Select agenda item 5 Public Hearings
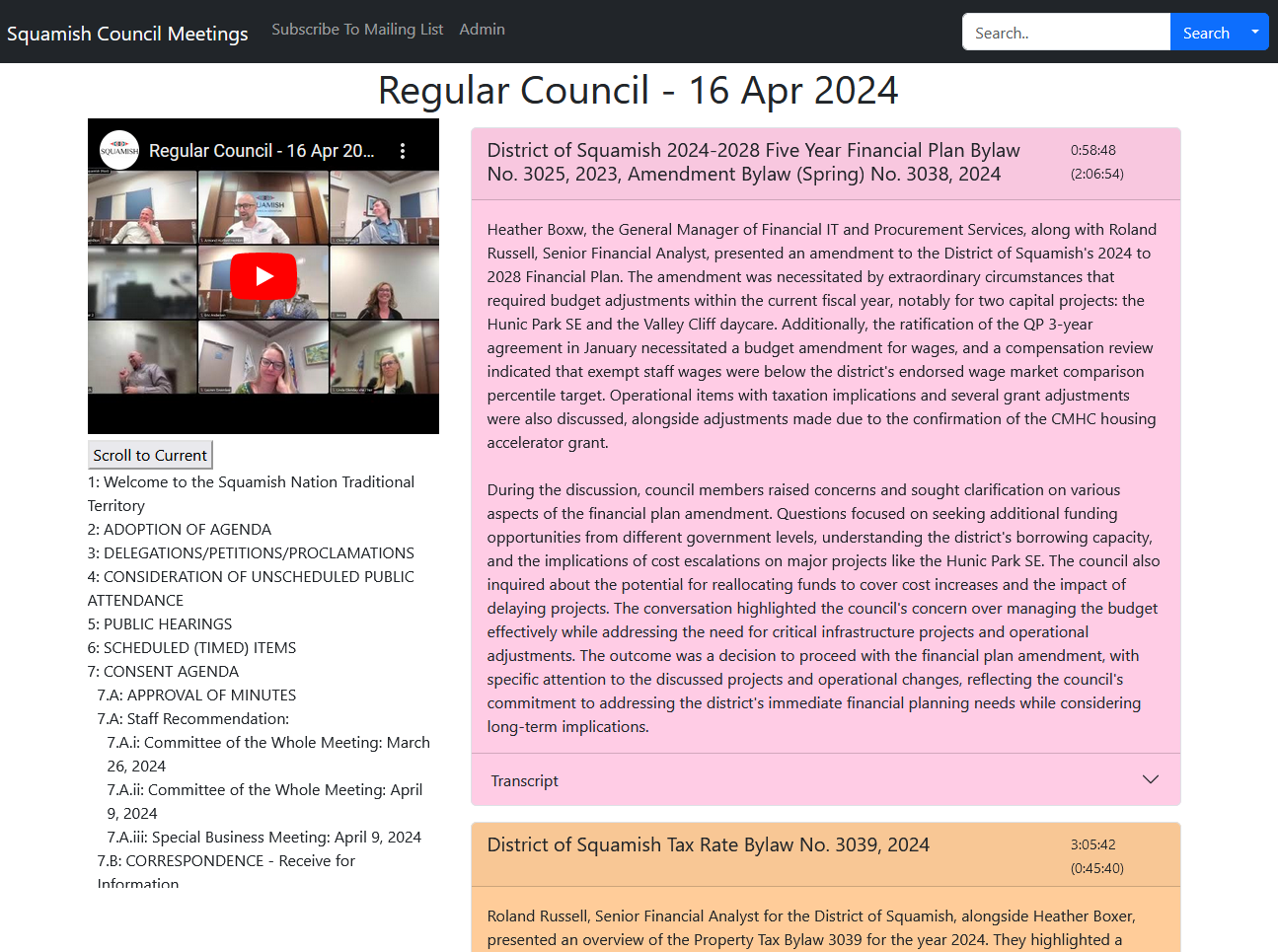The image size is (1278, 952). [x=160, y=624]
